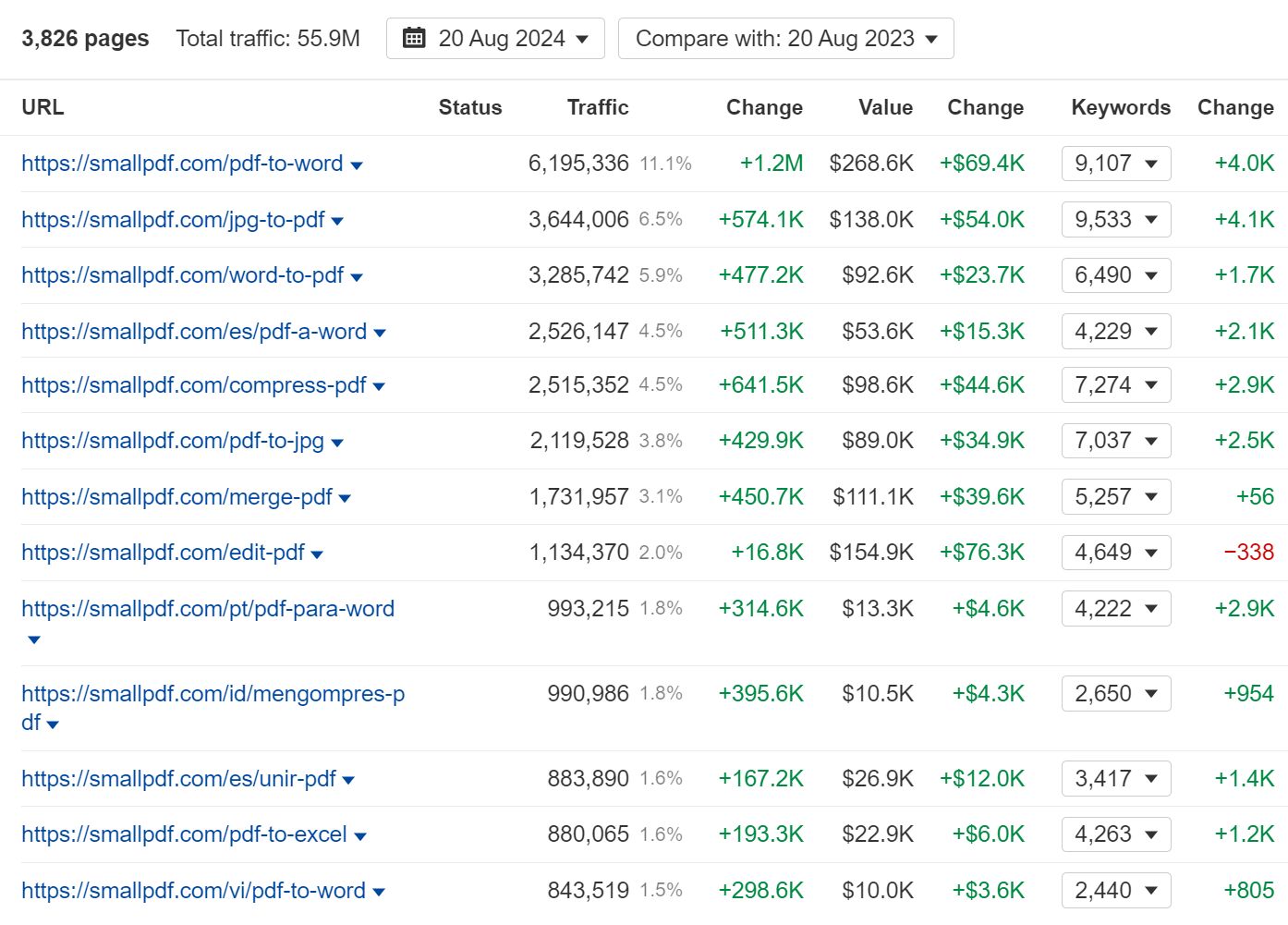
Task: Open the smallpdf.com/jpg-to-pdf link
Action: [173, 220]
